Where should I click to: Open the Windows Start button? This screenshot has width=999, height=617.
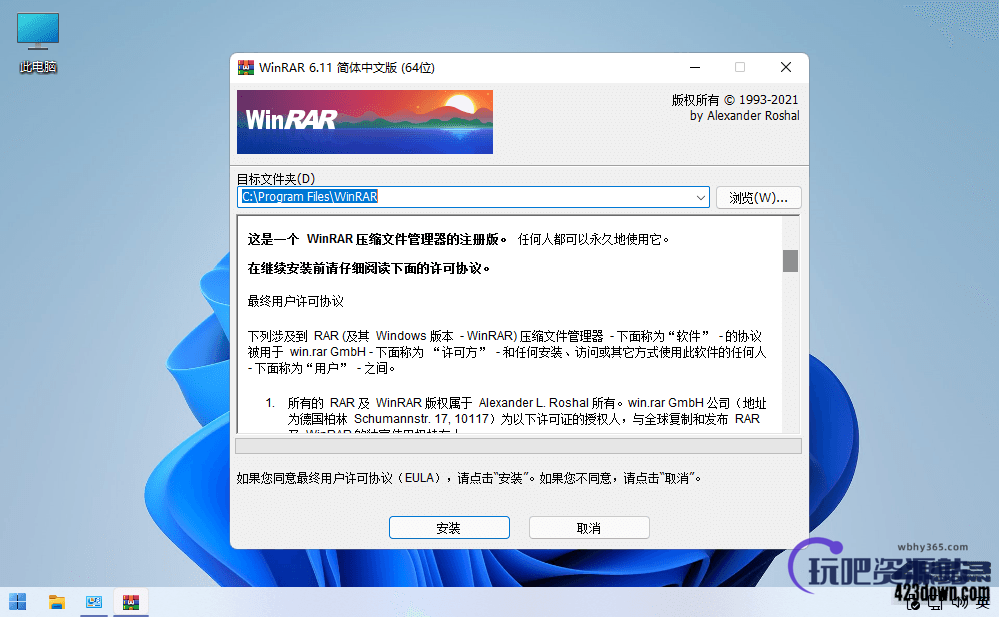click(x=18, y=602)
